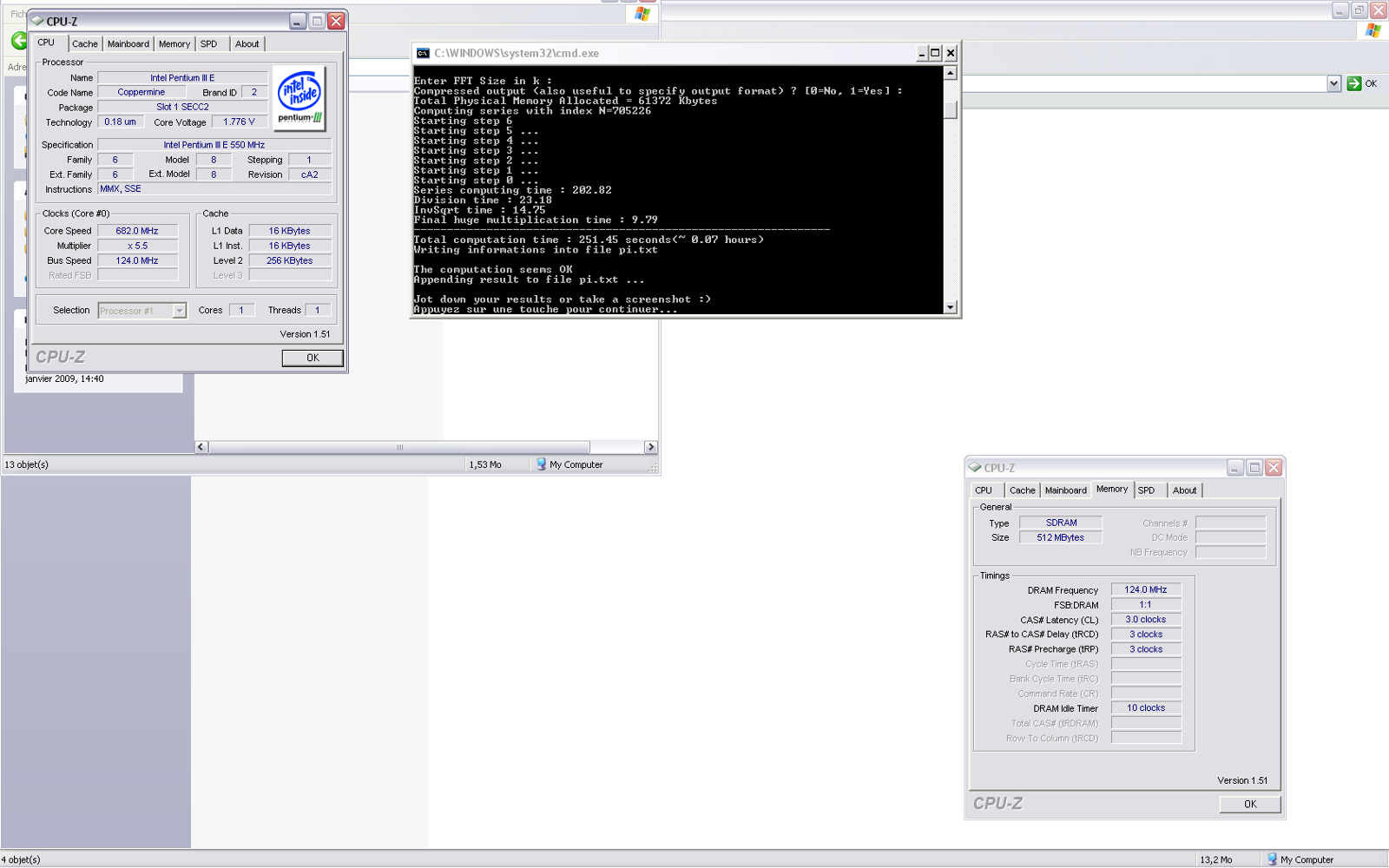Click the cmd window vertical scrollbar thumb
Screen dimensions: 1389x868
click(x=951, y=110)
